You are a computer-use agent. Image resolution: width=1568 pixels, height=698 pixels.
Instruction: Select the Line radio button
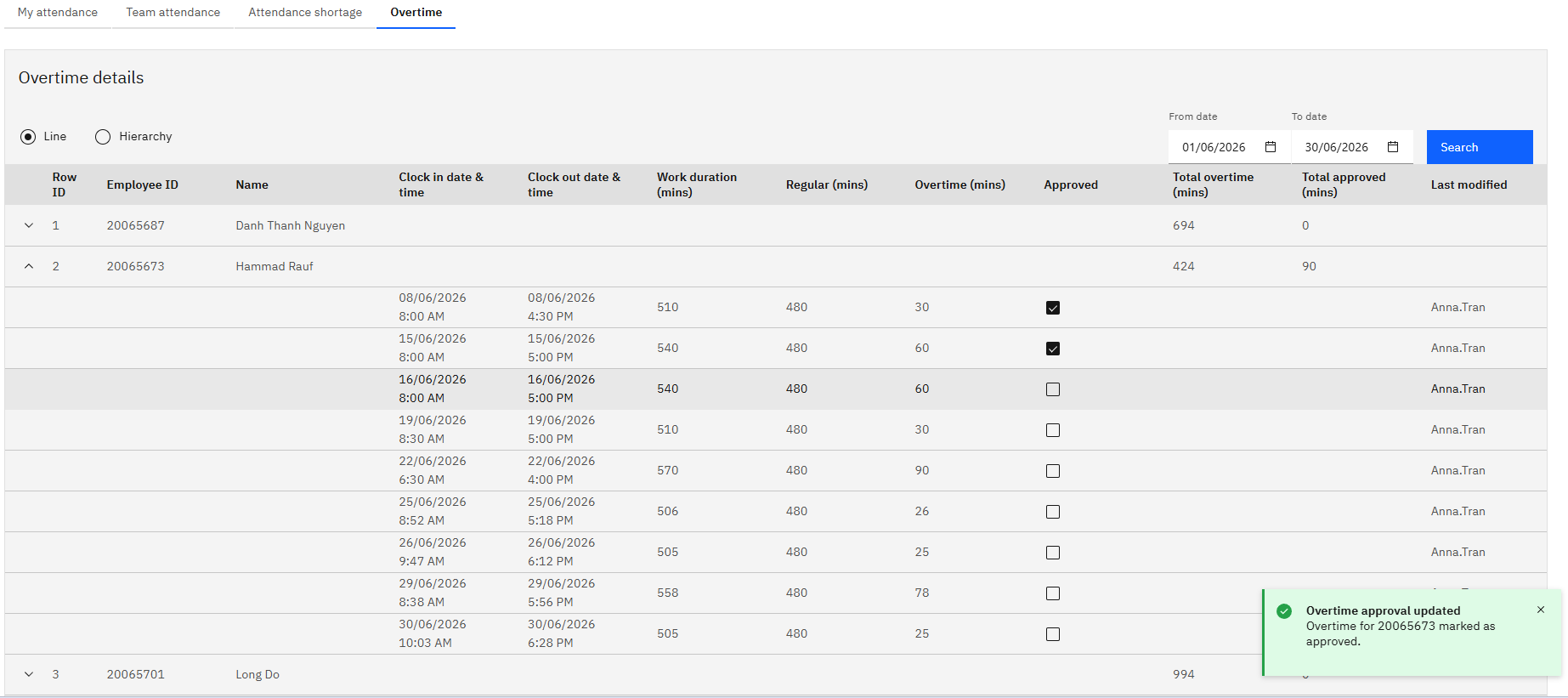tap(28, 137)
